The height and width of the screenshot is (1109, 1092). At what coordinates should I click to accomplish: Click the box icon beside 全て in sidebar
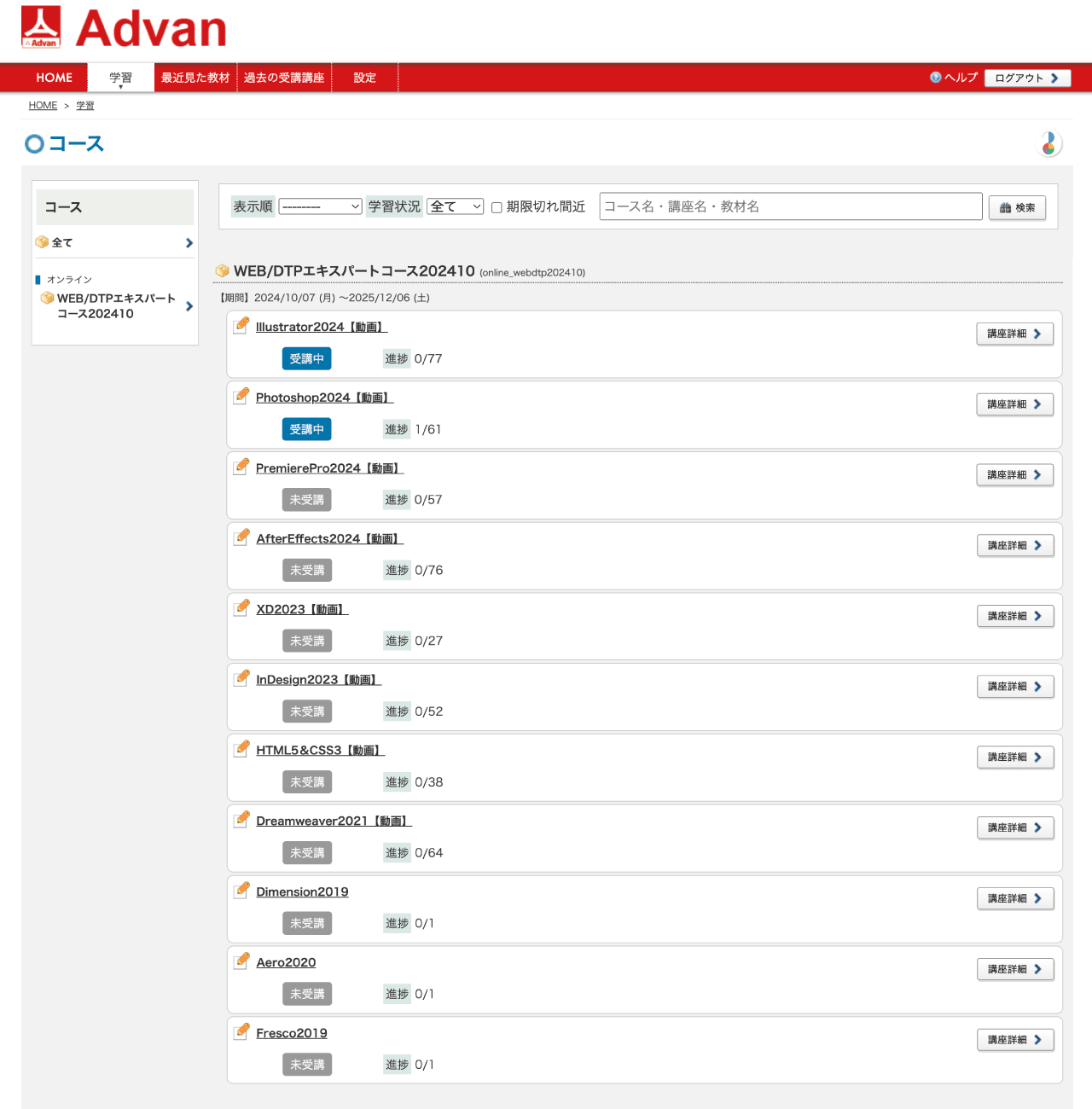[42, 242]
